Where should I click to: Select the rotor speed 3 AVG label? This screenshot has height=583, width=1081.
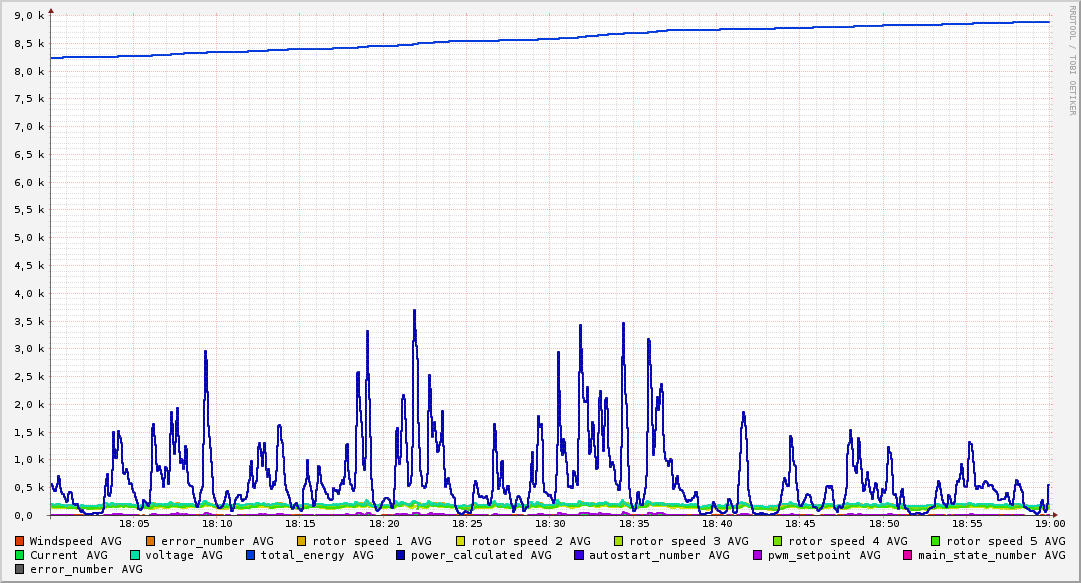click(689, 541)
